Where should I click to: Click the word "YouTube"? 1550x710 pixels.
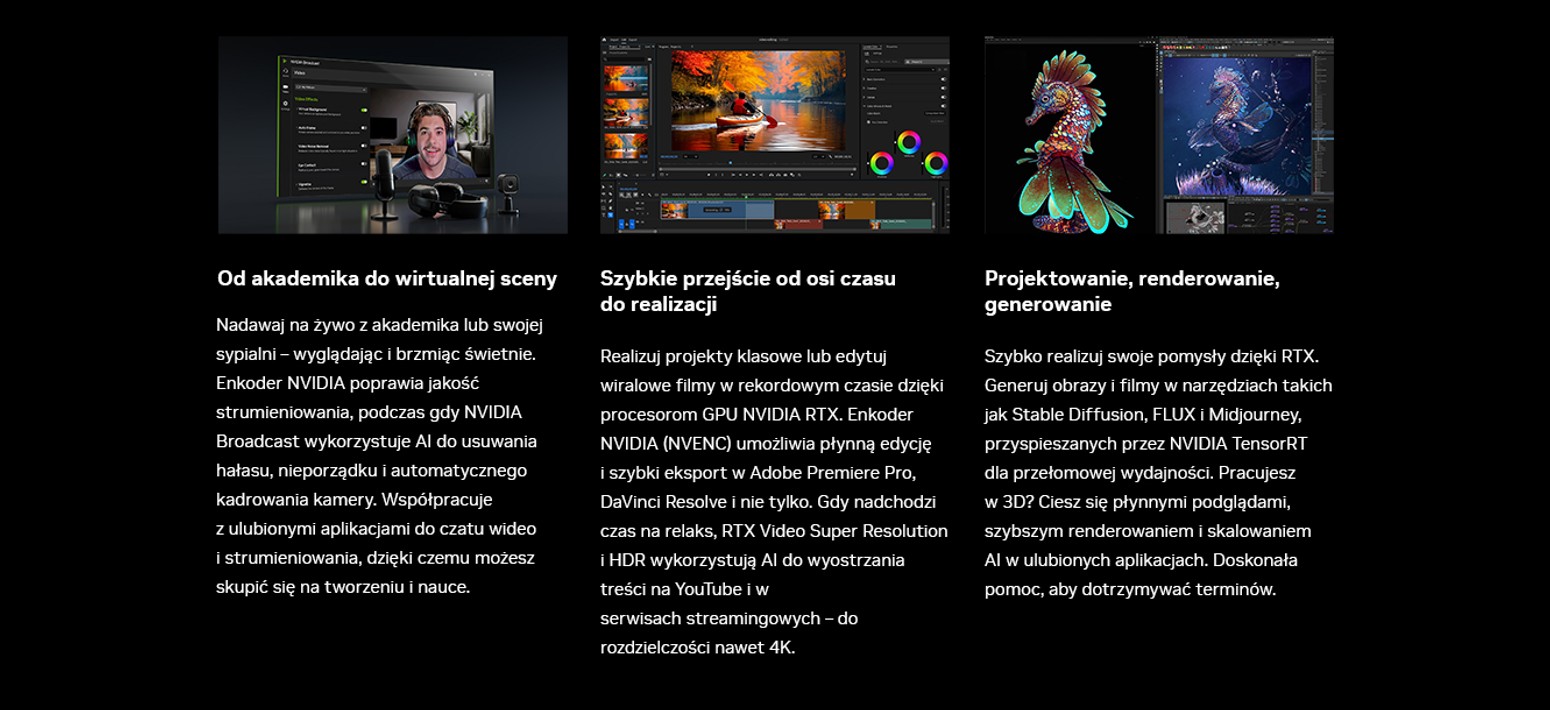click(709, 589)
